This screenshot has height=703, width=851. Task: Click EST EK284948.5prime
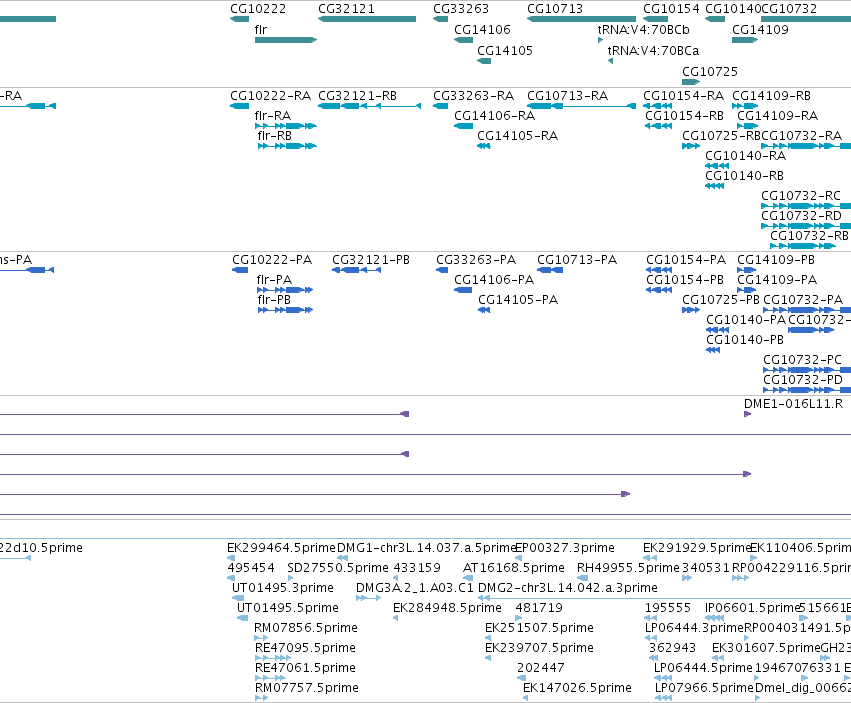point(396,618)
